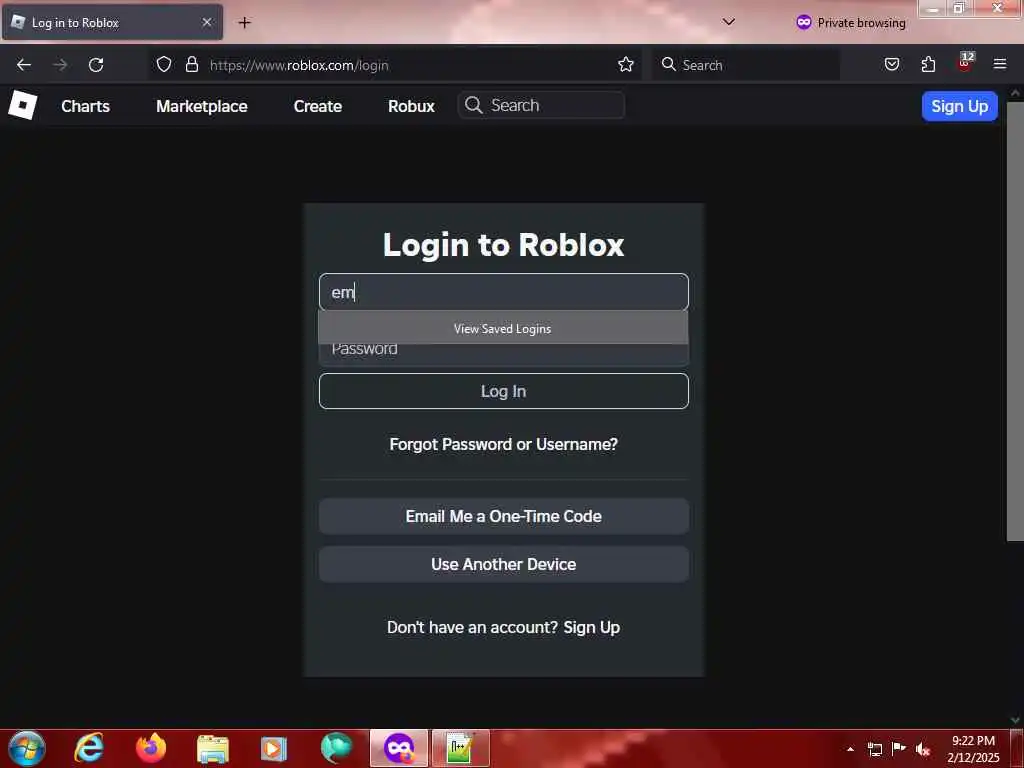
Task: Close the Log in to Roblox tab
Action: 206,22
